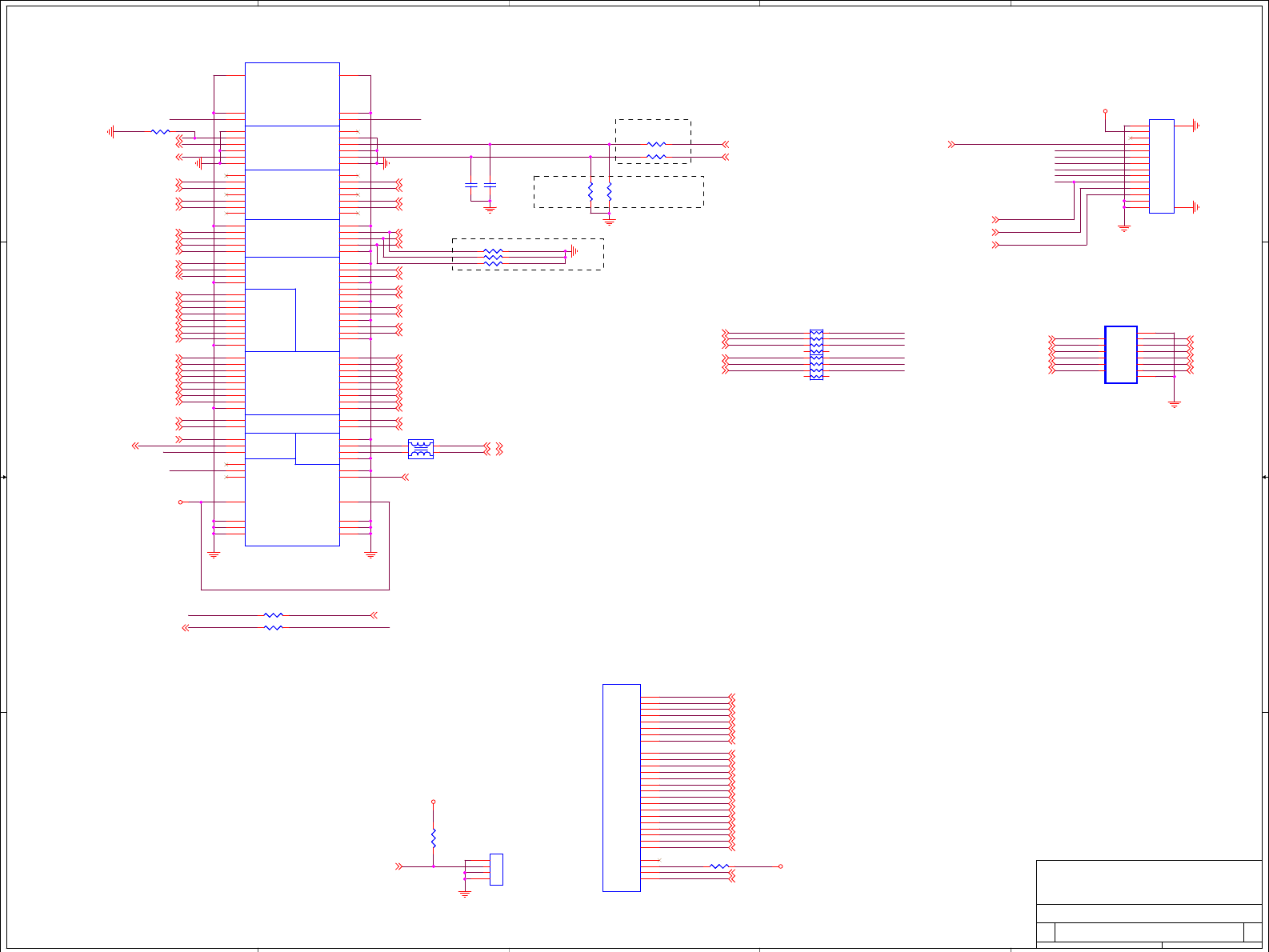
Task: Select the tall blue connector at bottom center
Action: click(x=622, y=788)
